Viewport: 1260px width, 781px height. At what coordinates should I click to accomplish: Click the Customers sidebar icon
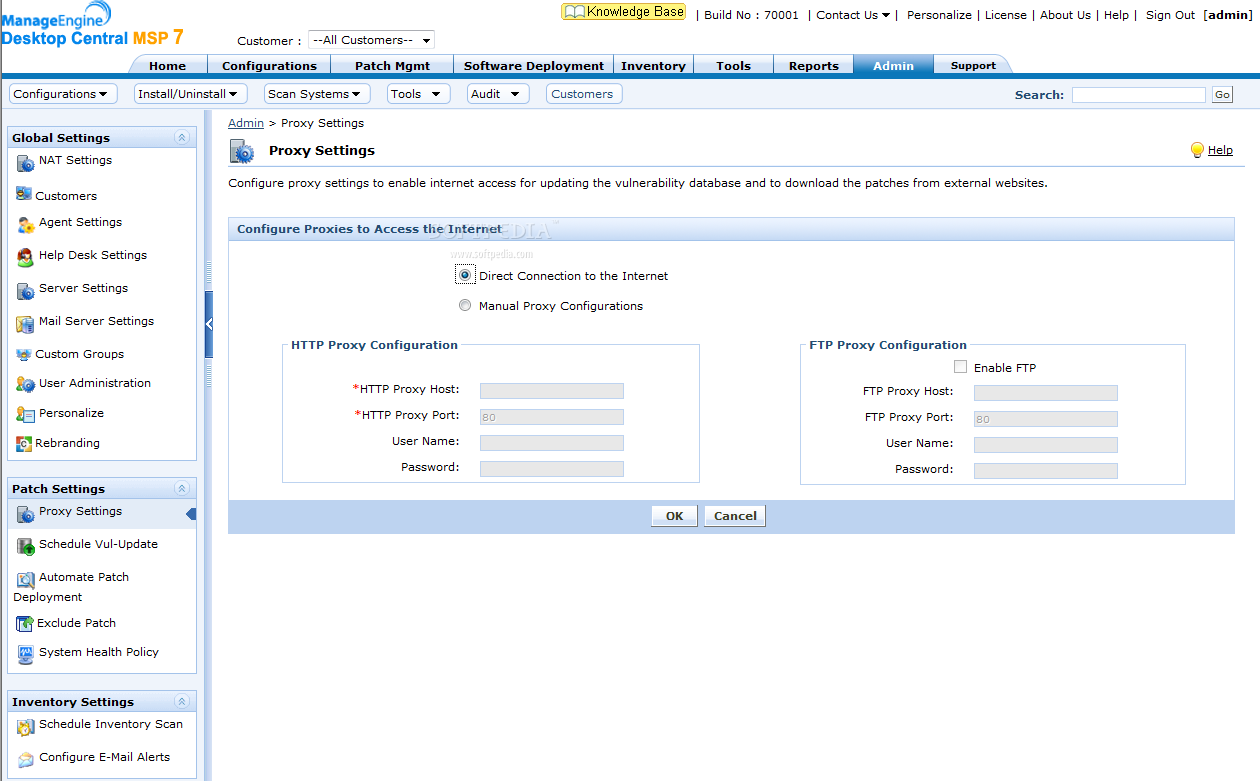[24, 194]
